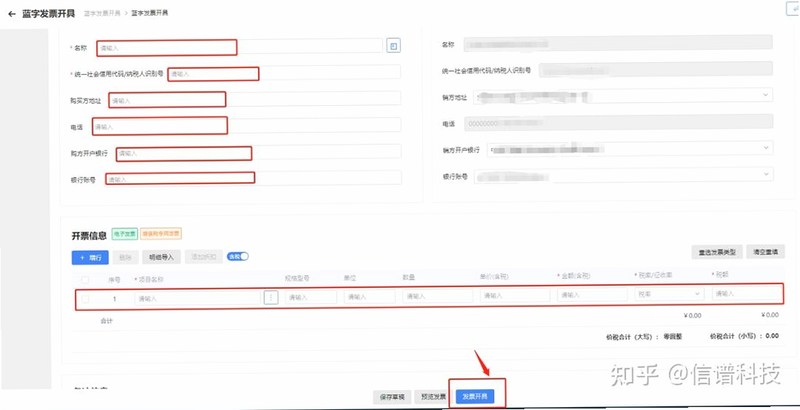This screenshot has width=800, height=410.
Task: Click the blue 发票开具 button
Action: 475,396
